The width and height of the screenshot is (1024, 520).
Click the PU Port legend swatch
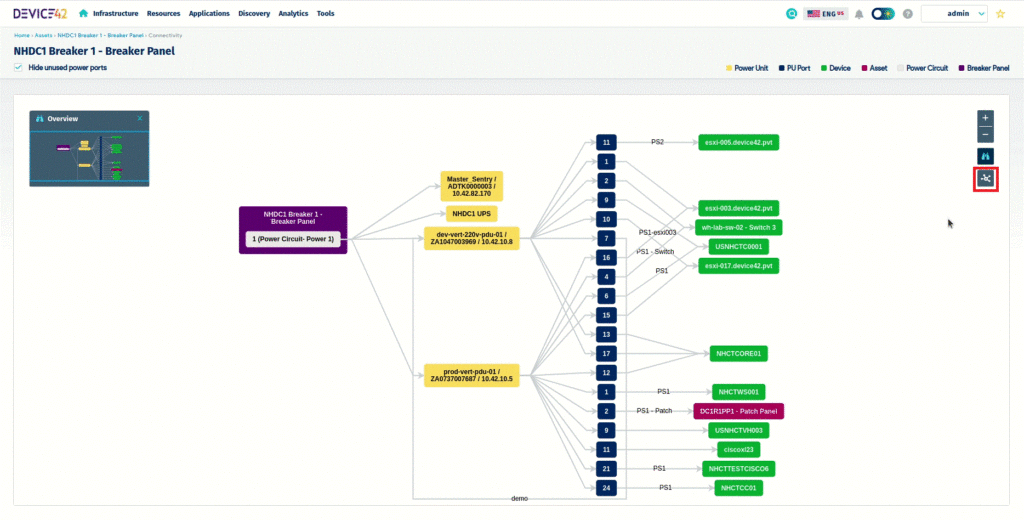pyautogui.click(x=781, y=68)
